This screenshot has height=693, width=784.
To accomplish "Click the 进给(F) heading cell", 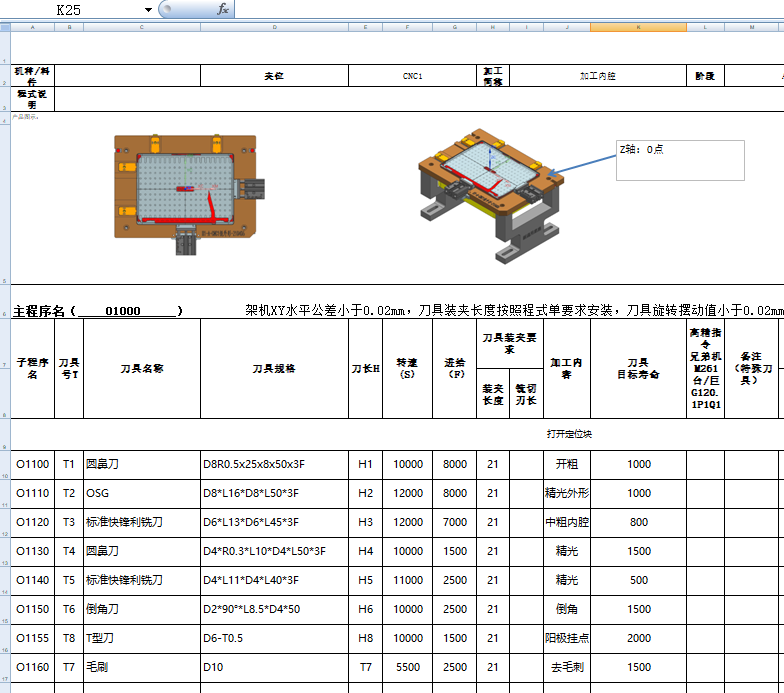I will (454, 368).
